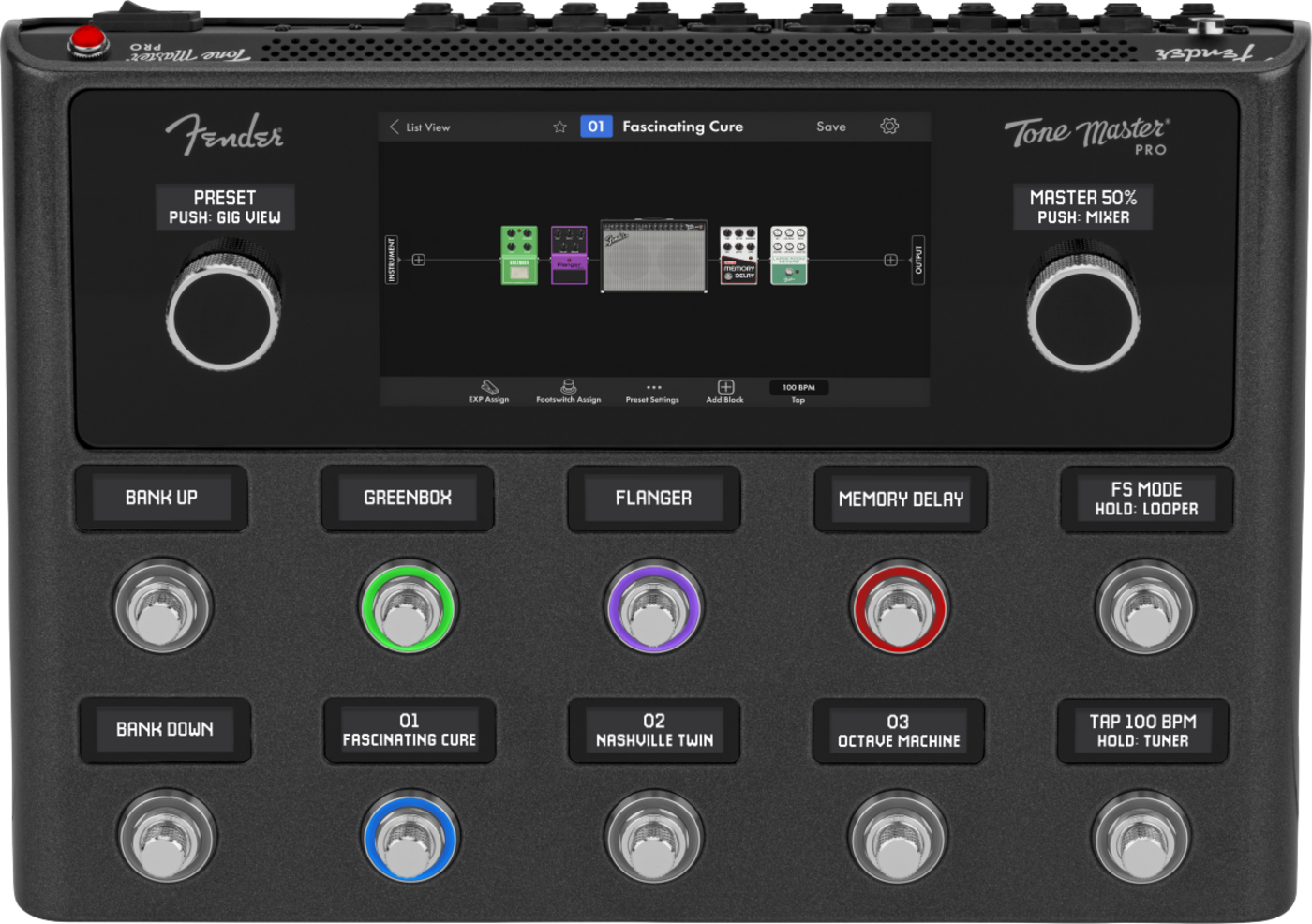Open the settings gear icon
The height and width of the screenshot is (924, 1312).
889,127
